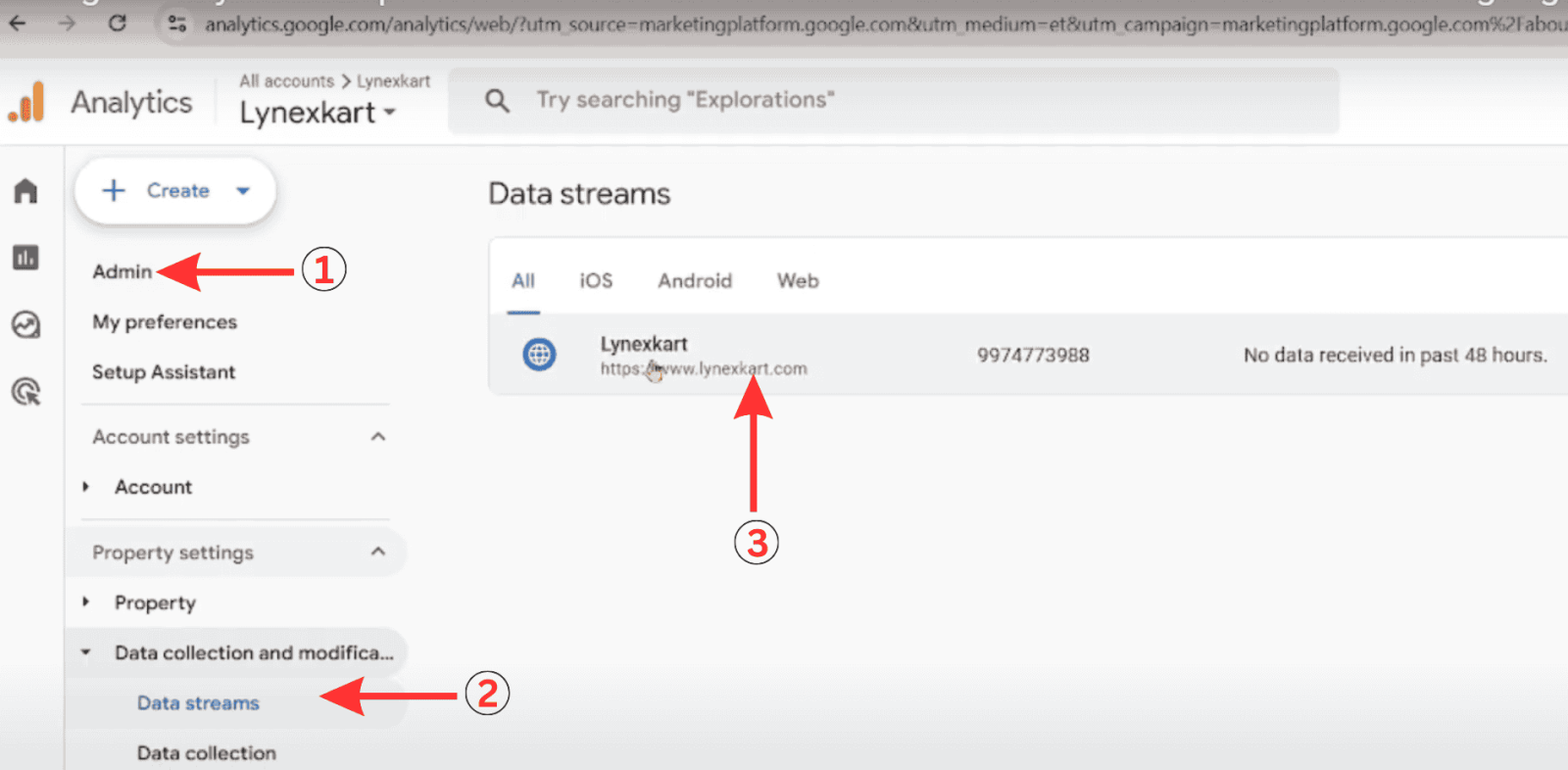Click the Google Analytics logo
1568x770 pixels.
[27, 102]
